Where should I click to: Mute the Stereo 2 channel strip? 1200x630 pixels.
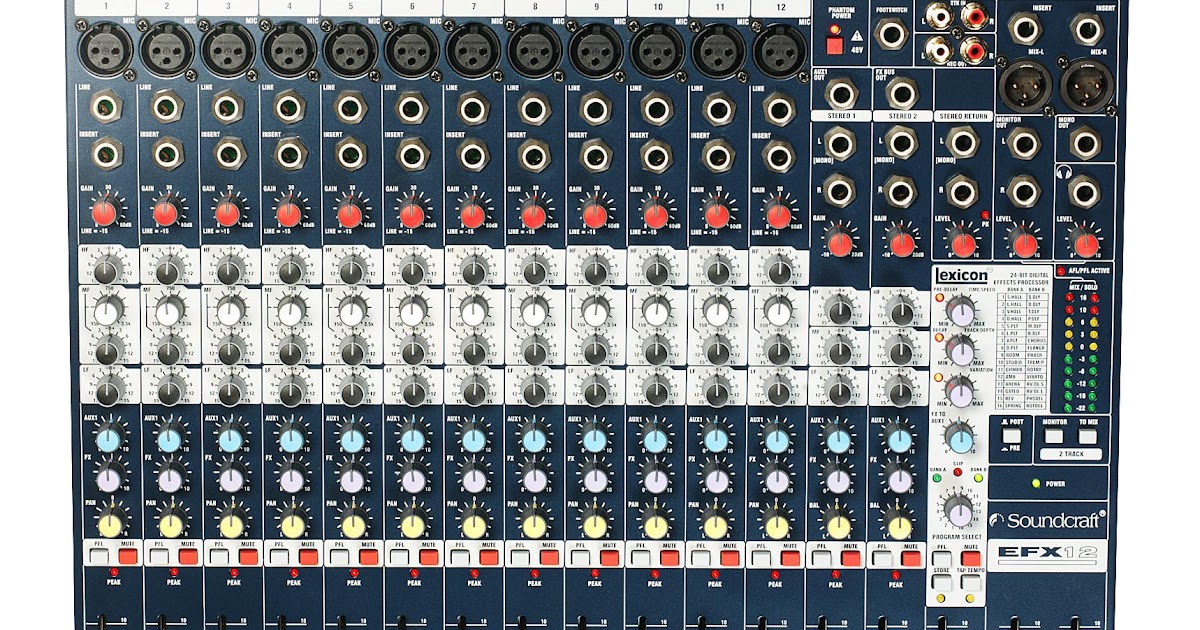tap(911, 558)
